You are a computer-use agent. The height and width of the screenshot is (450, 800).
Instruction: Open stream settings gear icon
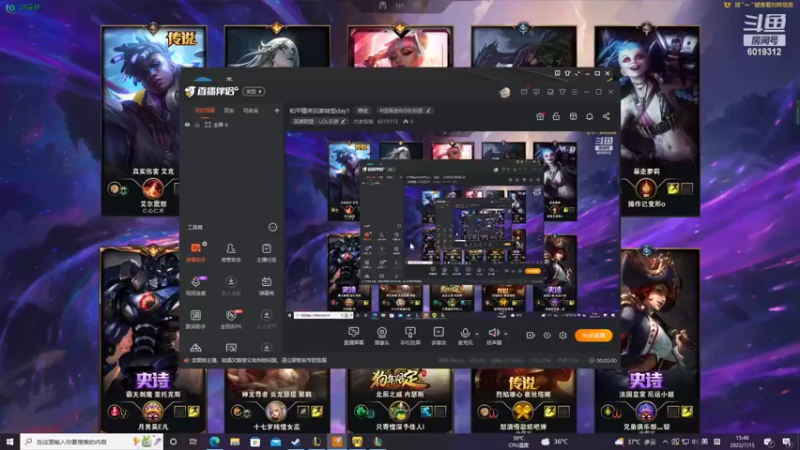click(x=563, y=335)
